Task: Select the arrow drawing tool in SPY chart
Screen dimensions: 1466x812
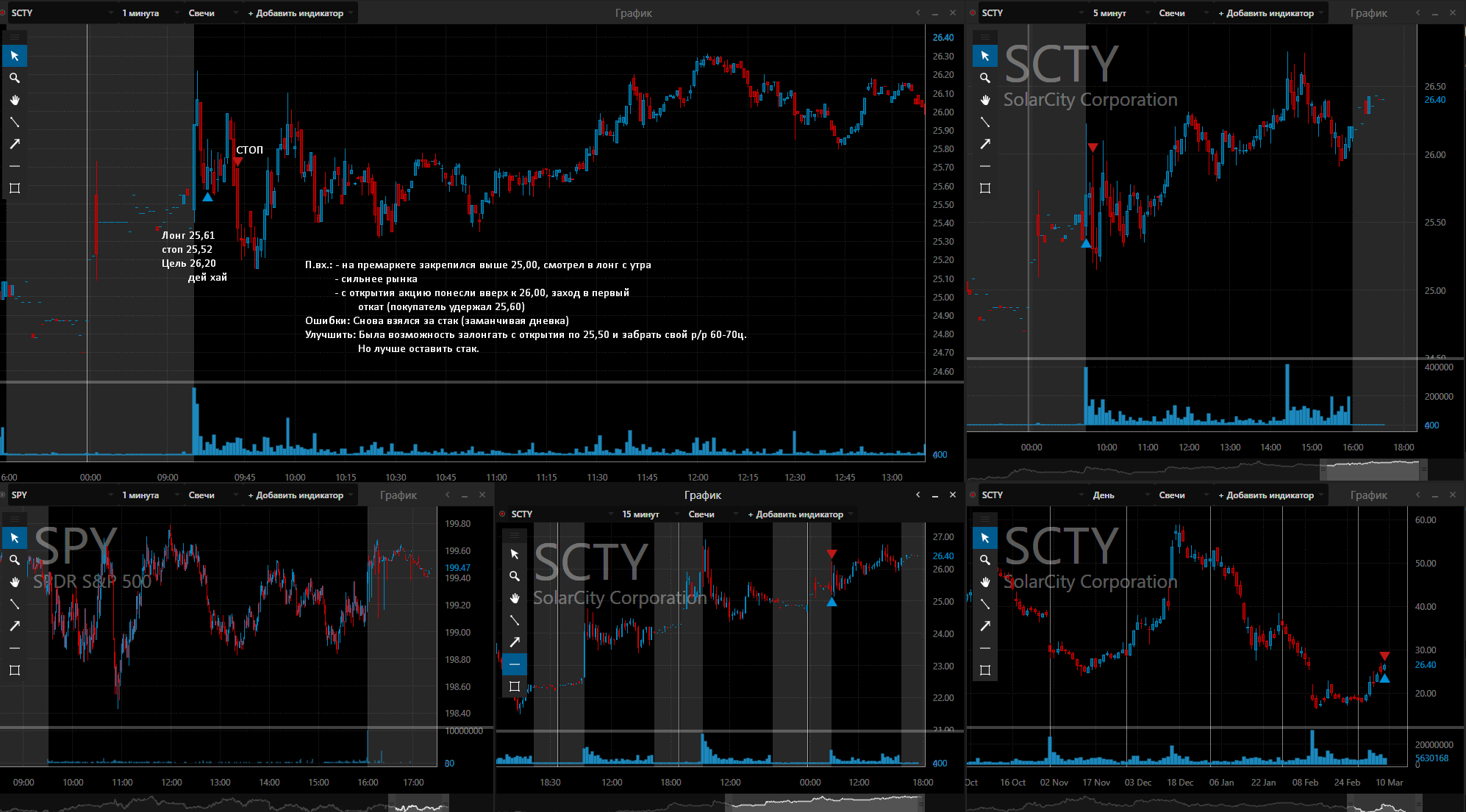Action: (15, 626)
